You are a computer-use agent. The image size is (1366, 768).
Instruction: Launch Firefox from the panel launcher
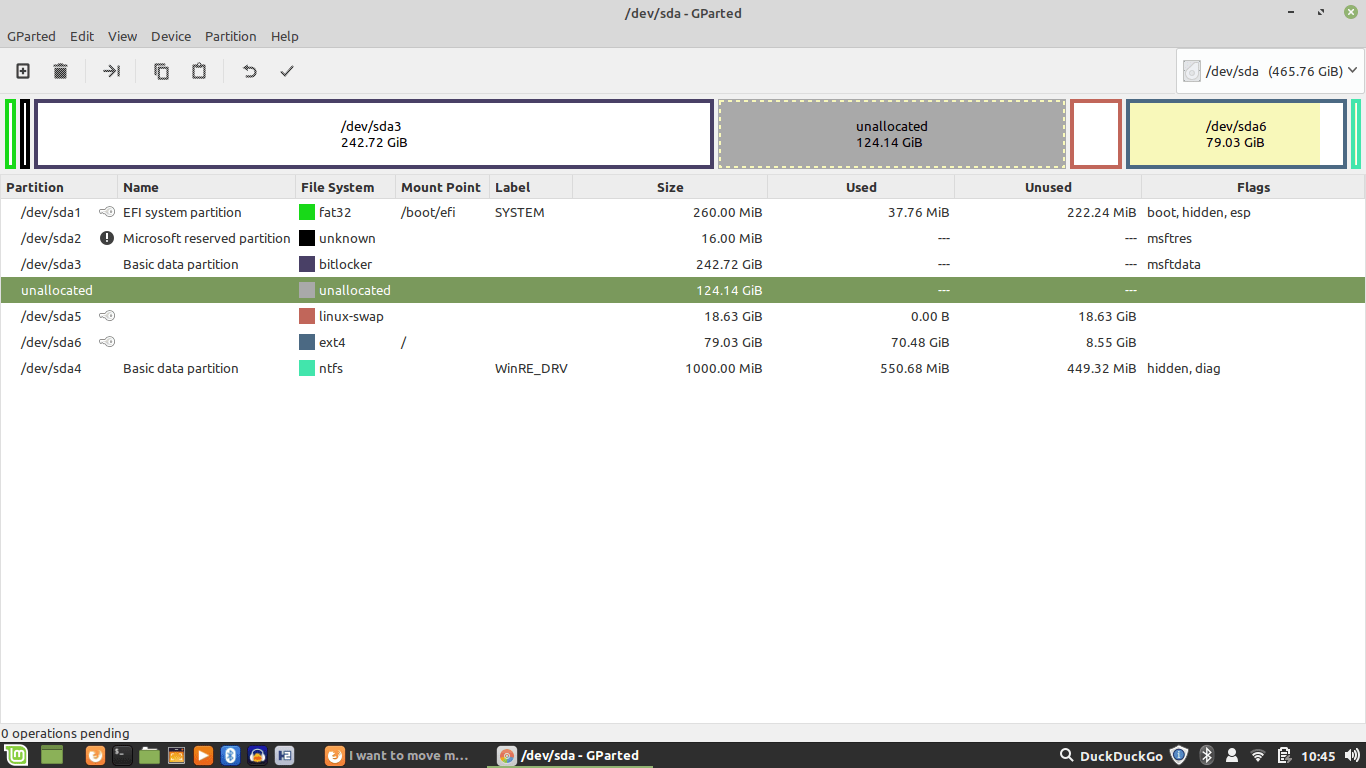pyautogui.click(x=96, y=755)
